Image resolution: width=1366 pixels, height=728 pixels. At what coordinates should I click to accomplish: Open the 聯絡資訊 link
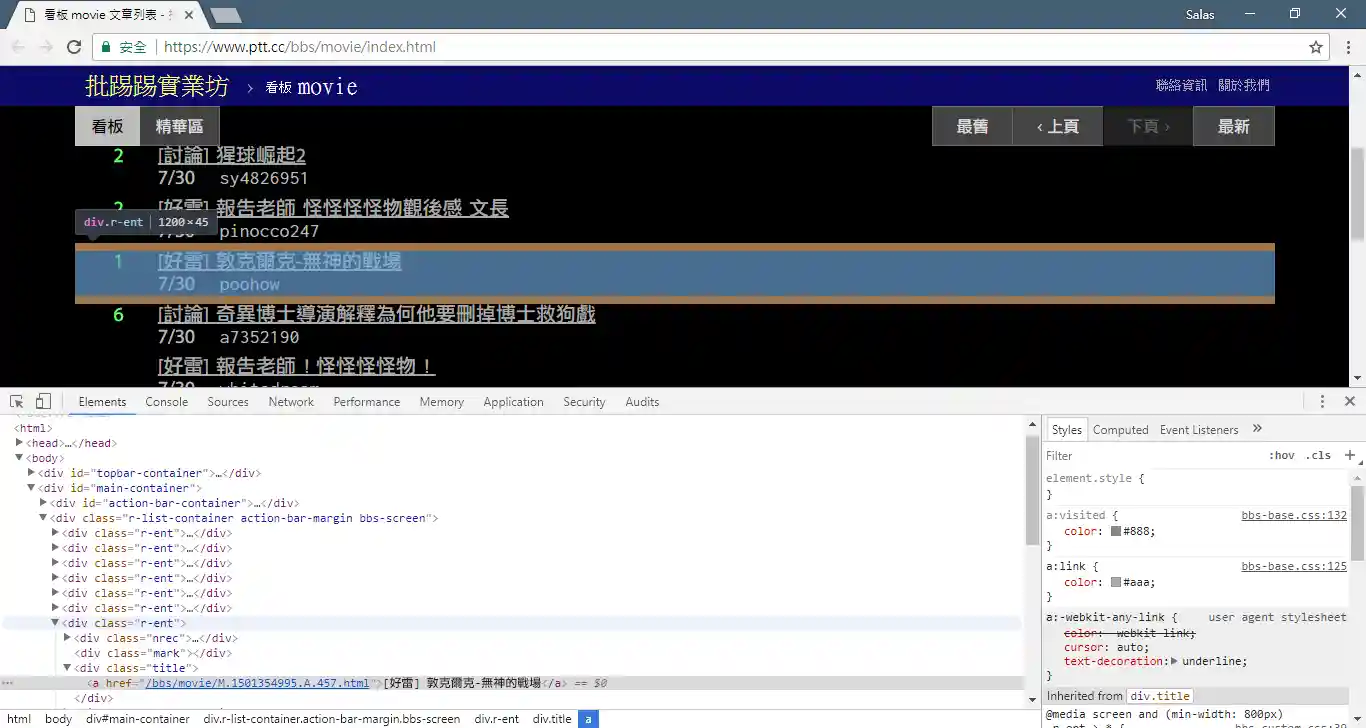1180,85
